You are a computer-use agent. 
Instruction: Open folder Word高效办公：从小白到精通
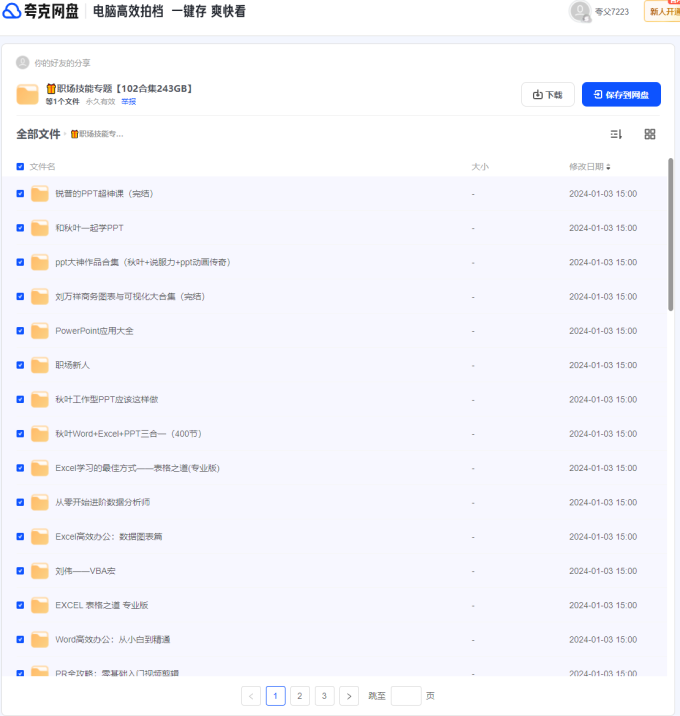click(113, 639)
